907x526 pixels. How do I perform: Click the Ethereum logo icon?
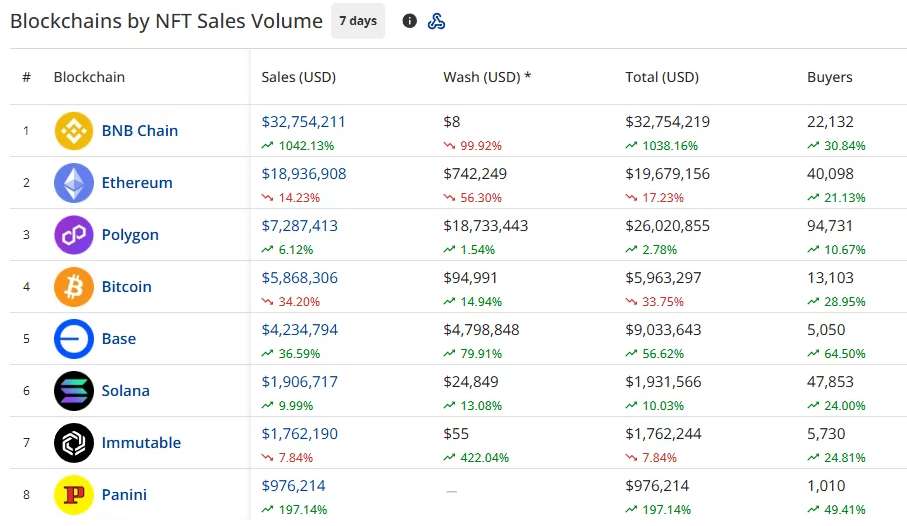[73, 183]
